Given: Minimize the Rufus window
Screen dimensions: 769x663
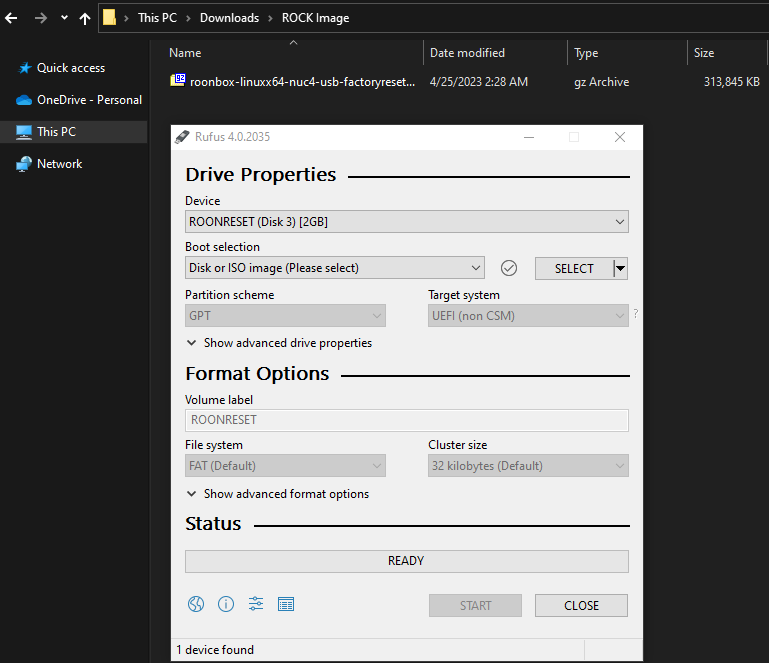Looking at the screenshot, I should click(x=529, y=137).
